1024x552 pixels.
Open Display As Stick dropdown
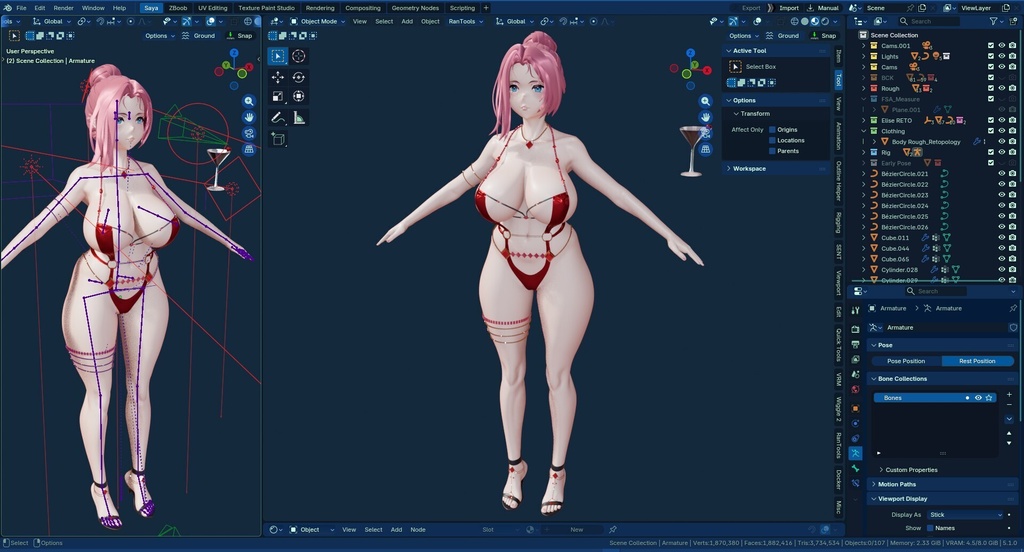[x=965, y=515]
